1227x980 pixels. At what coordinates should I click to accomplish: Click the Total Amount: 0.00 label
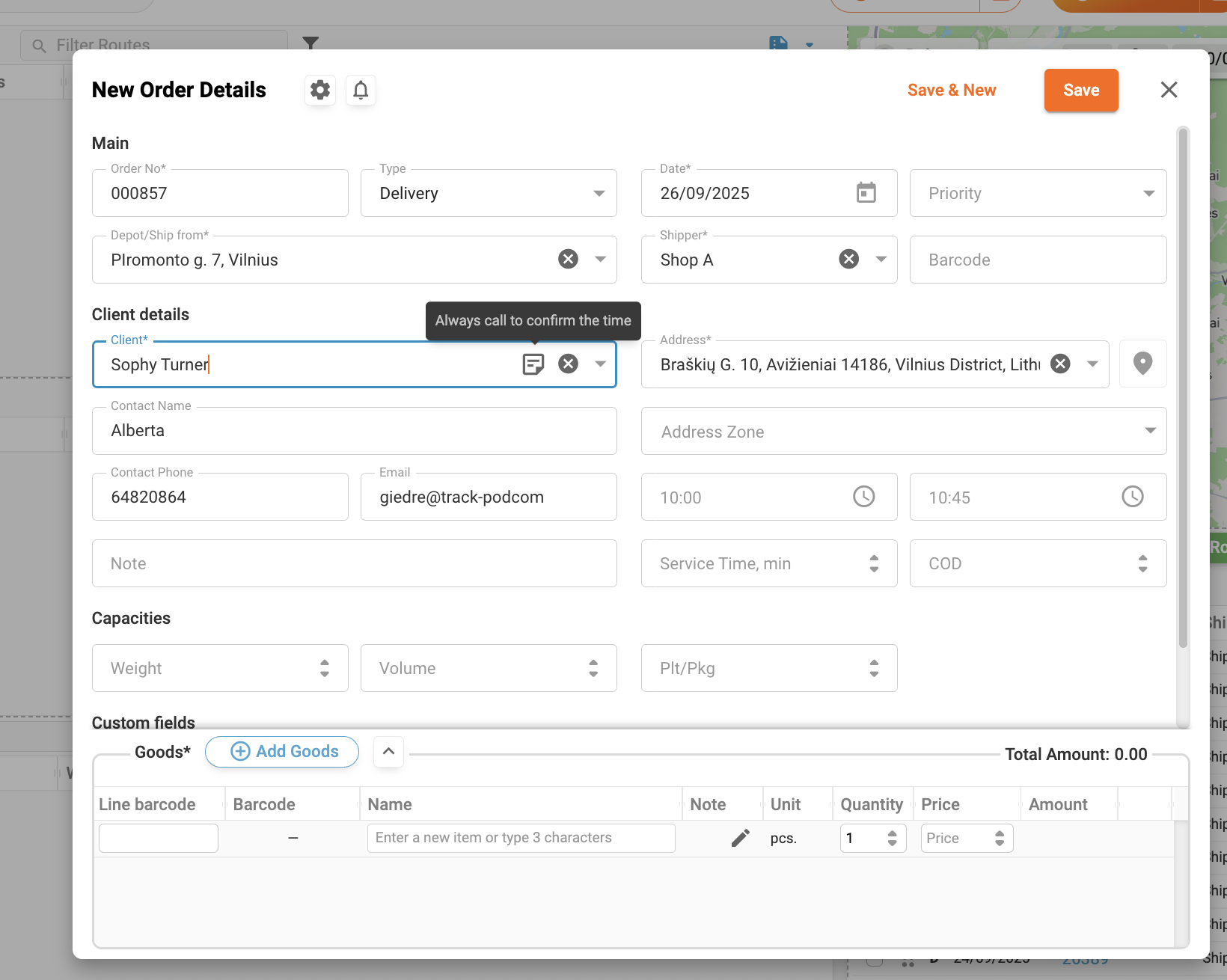[x=1076, y=754]
